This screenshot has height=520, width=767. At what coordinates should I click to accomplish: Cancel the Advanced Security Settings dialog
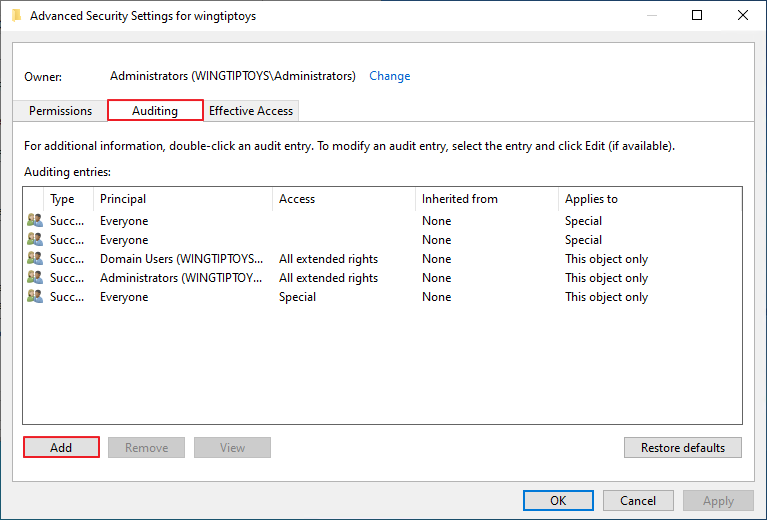638,500
